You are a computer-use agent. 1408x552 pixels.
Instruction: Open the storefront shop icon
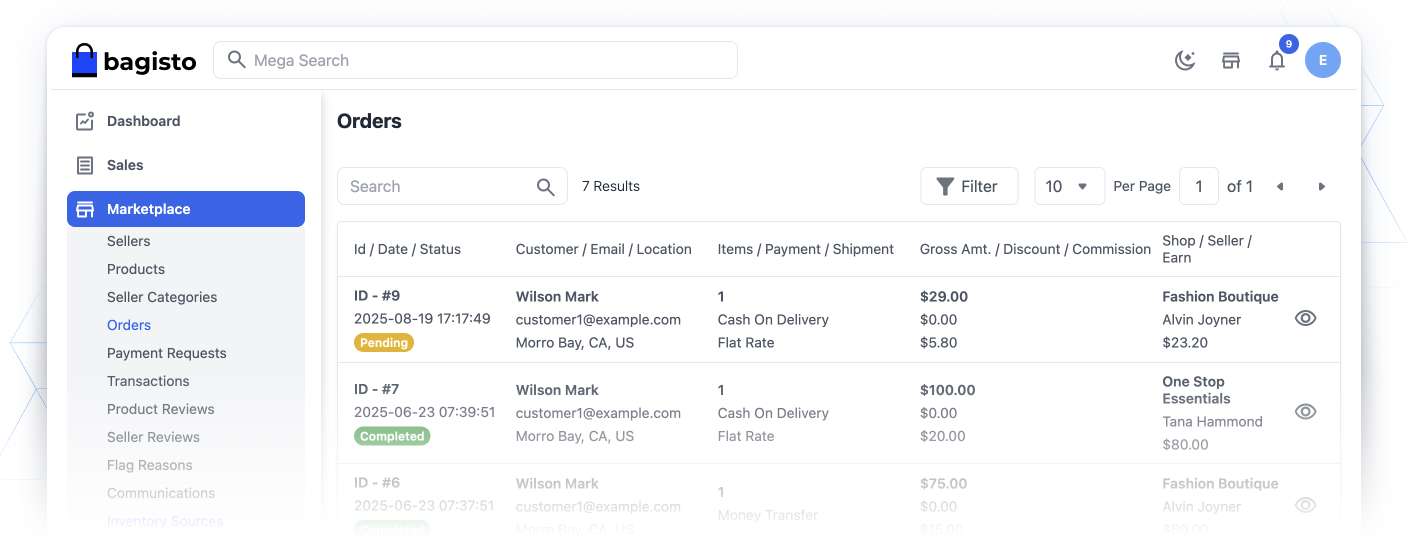click(1231, 61)
